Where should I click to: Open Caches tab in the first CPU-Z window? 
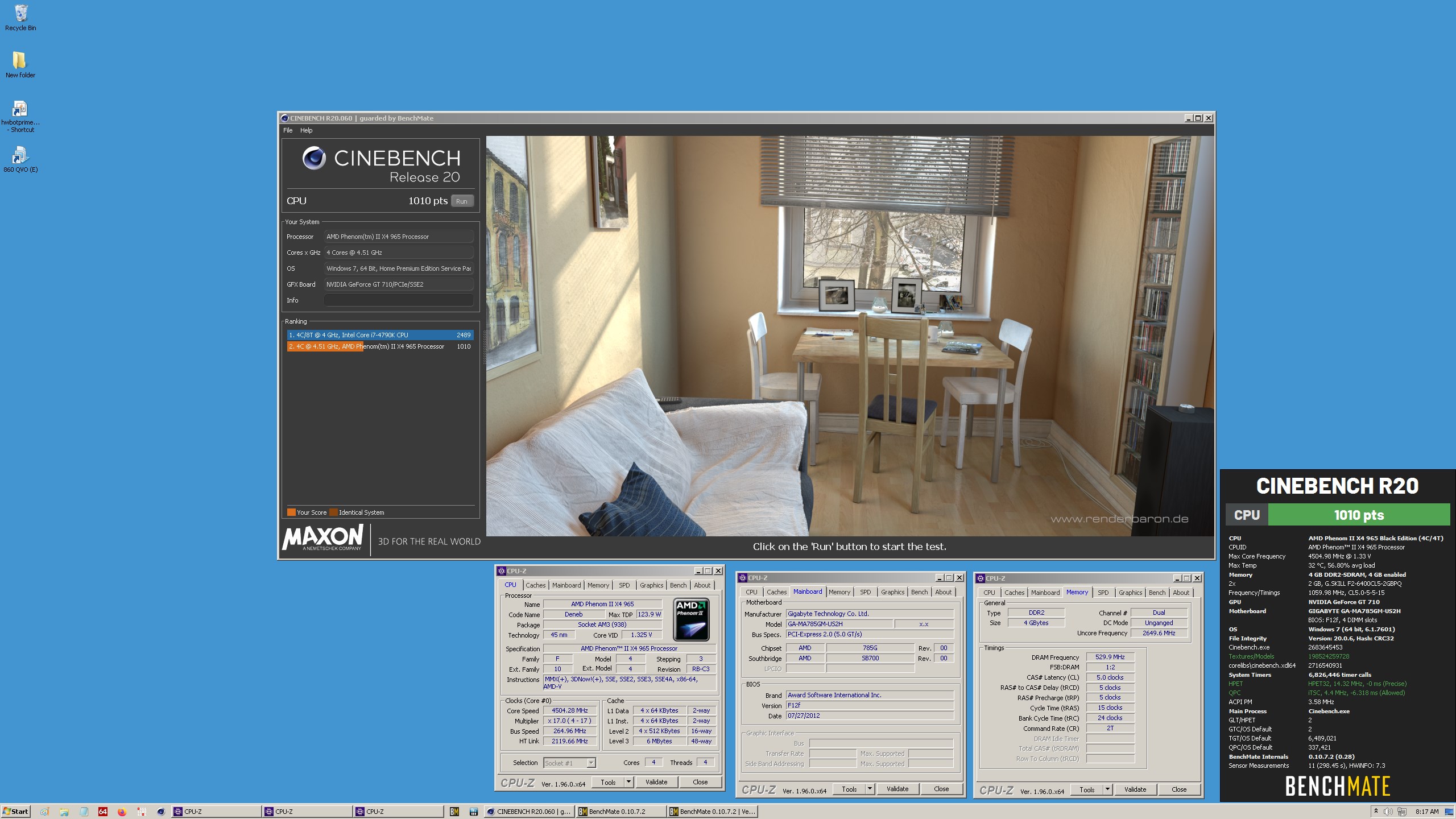(535, 585)
